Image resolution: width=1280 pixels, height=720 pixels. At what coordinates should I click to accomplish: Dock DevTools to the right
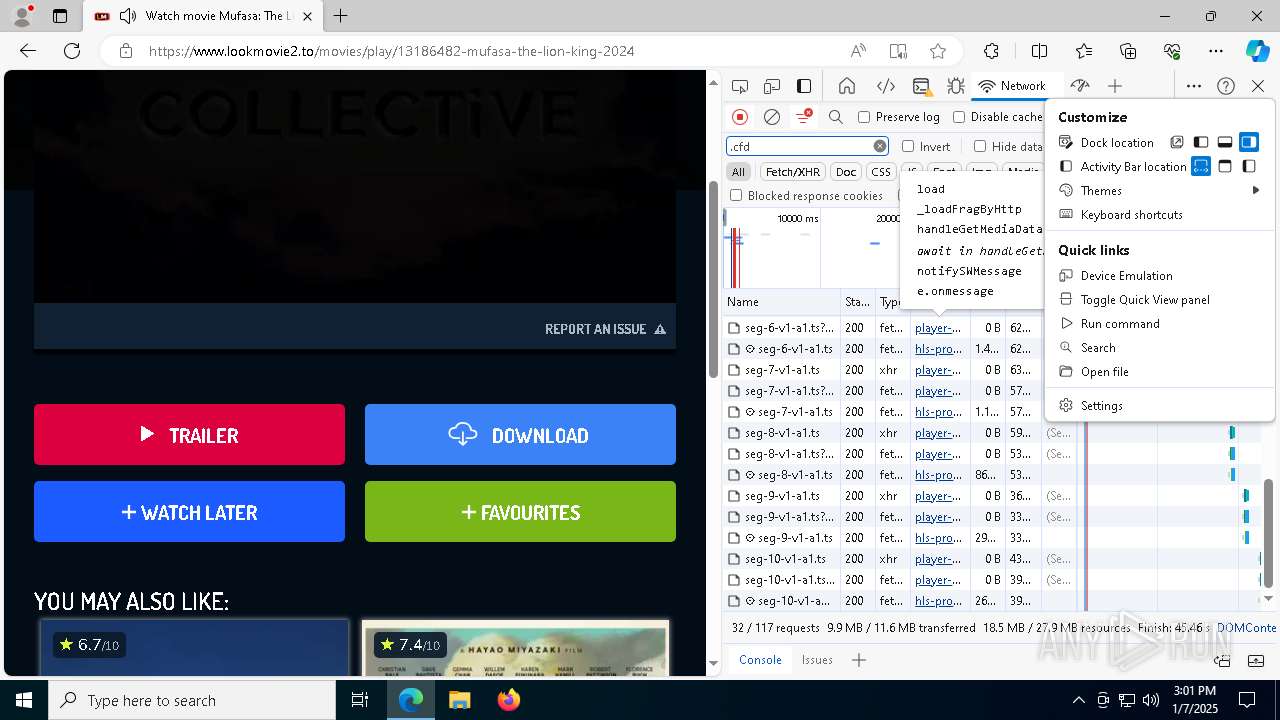[1248, 142]
